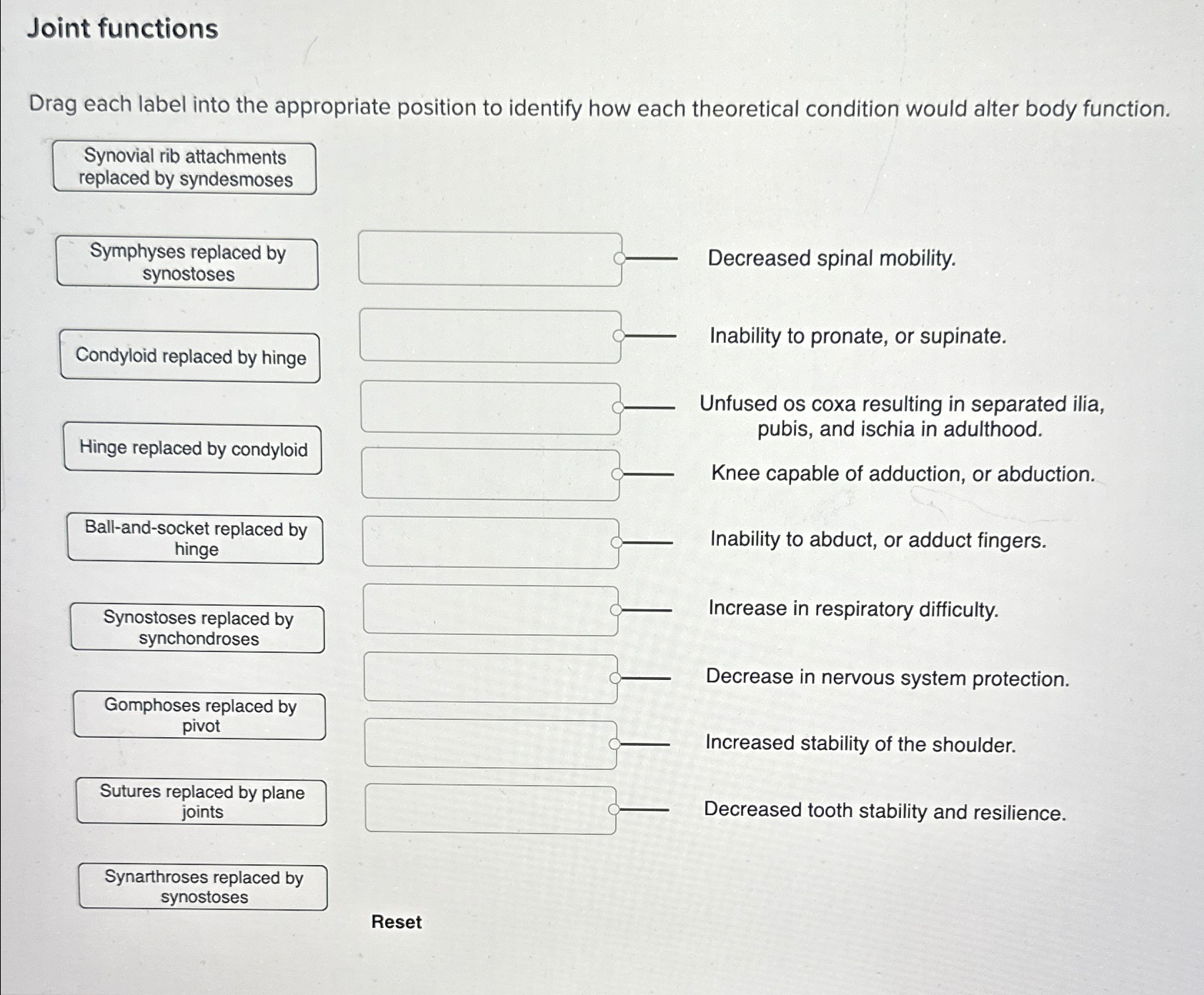Select the "Synarthroses replaced by synostoses" label
Image resolution: width=1204 pixels, height=995 pixels.
pyautogui.click(x=204, y=888)
